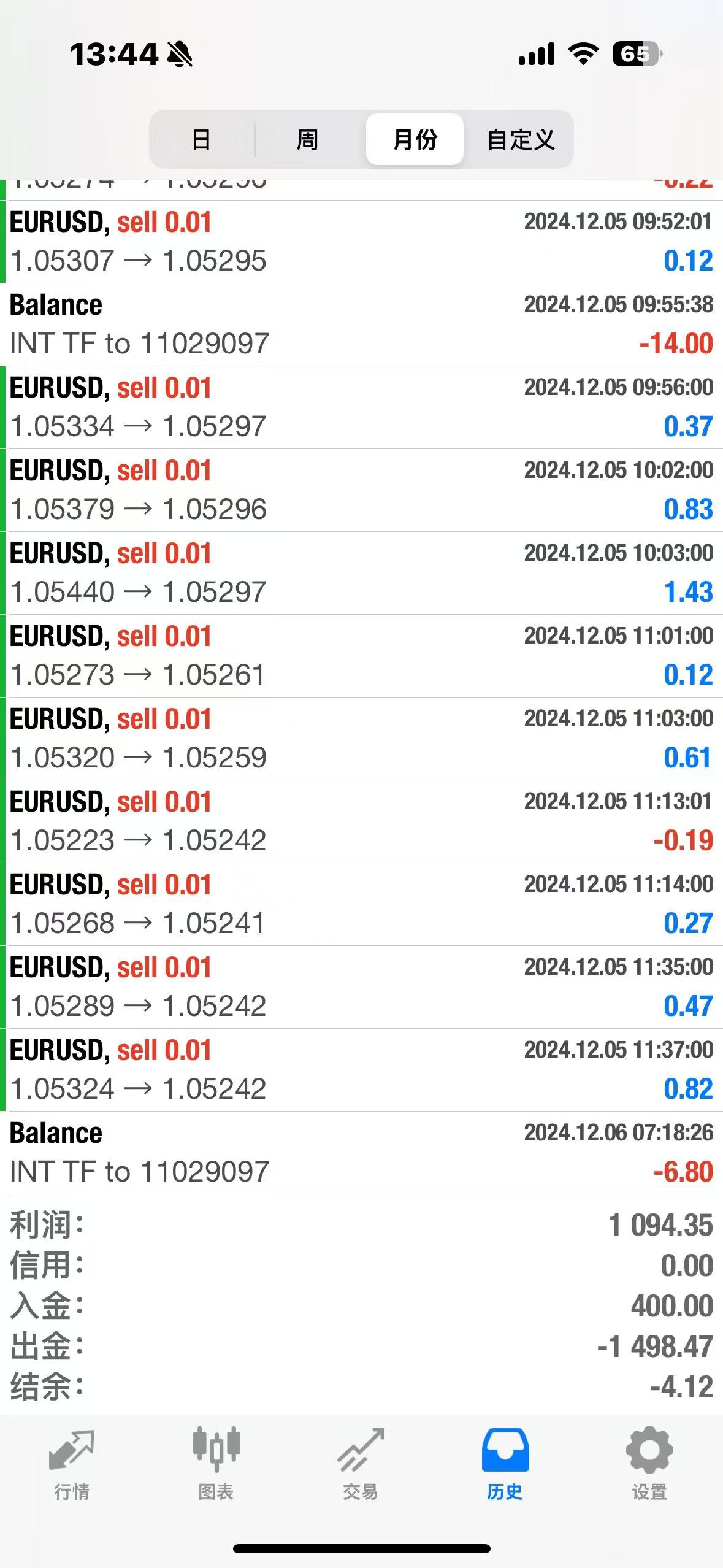The image size is (723, 1568).
Task: Tap the home indicator bar
Action: click(x=361, y=1548)
